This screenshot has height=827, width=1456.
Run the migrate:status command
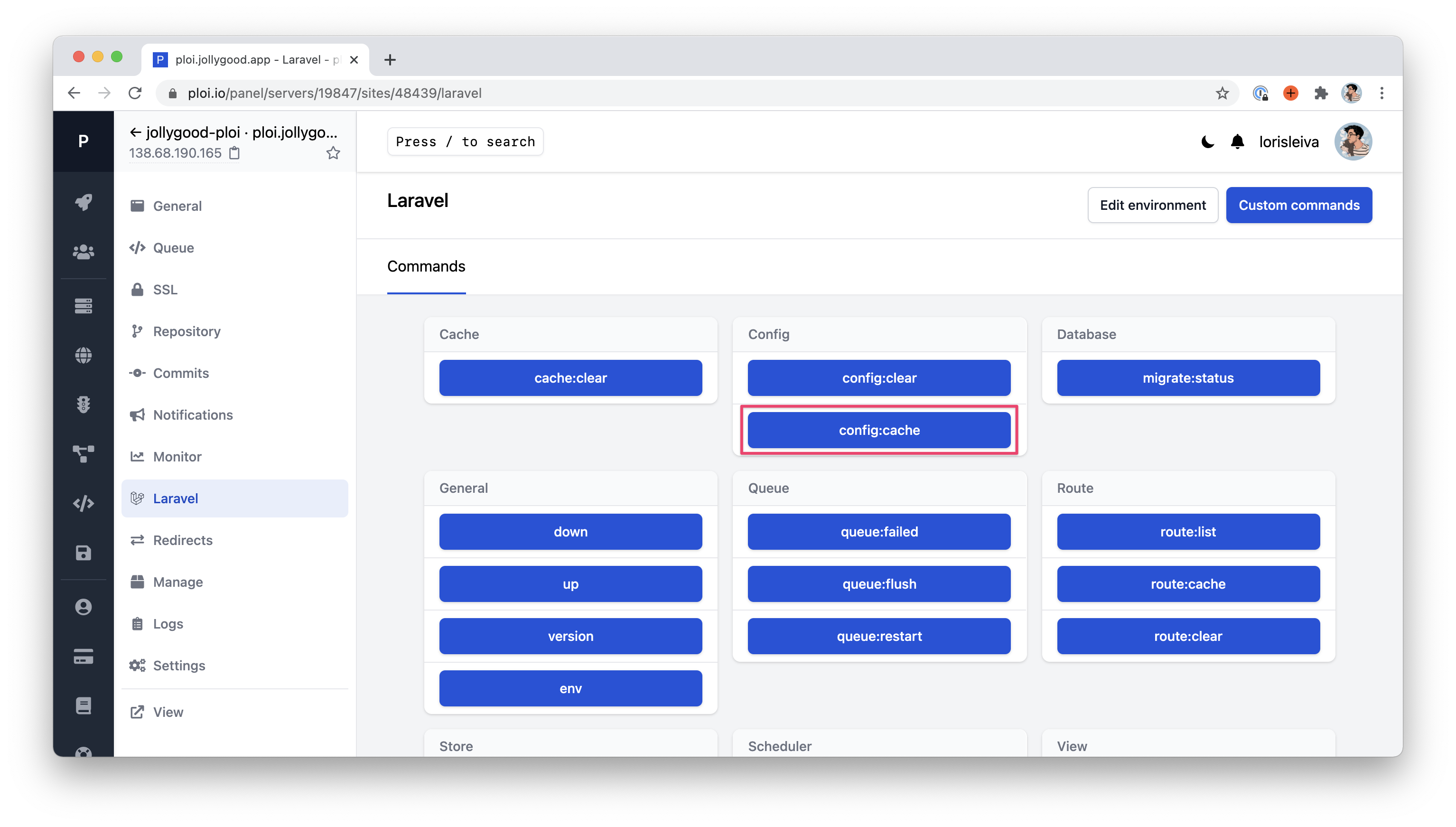tap(1188, 378)
